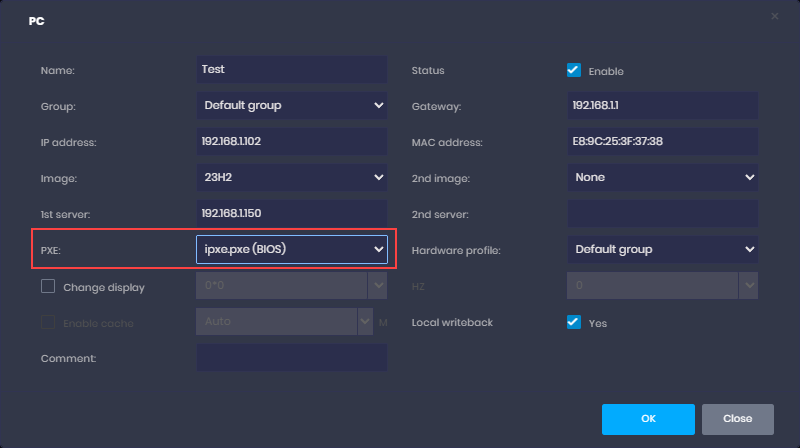Expand the Image dropdown showing 23H2

pyautogui.click(x=291, y=177)
